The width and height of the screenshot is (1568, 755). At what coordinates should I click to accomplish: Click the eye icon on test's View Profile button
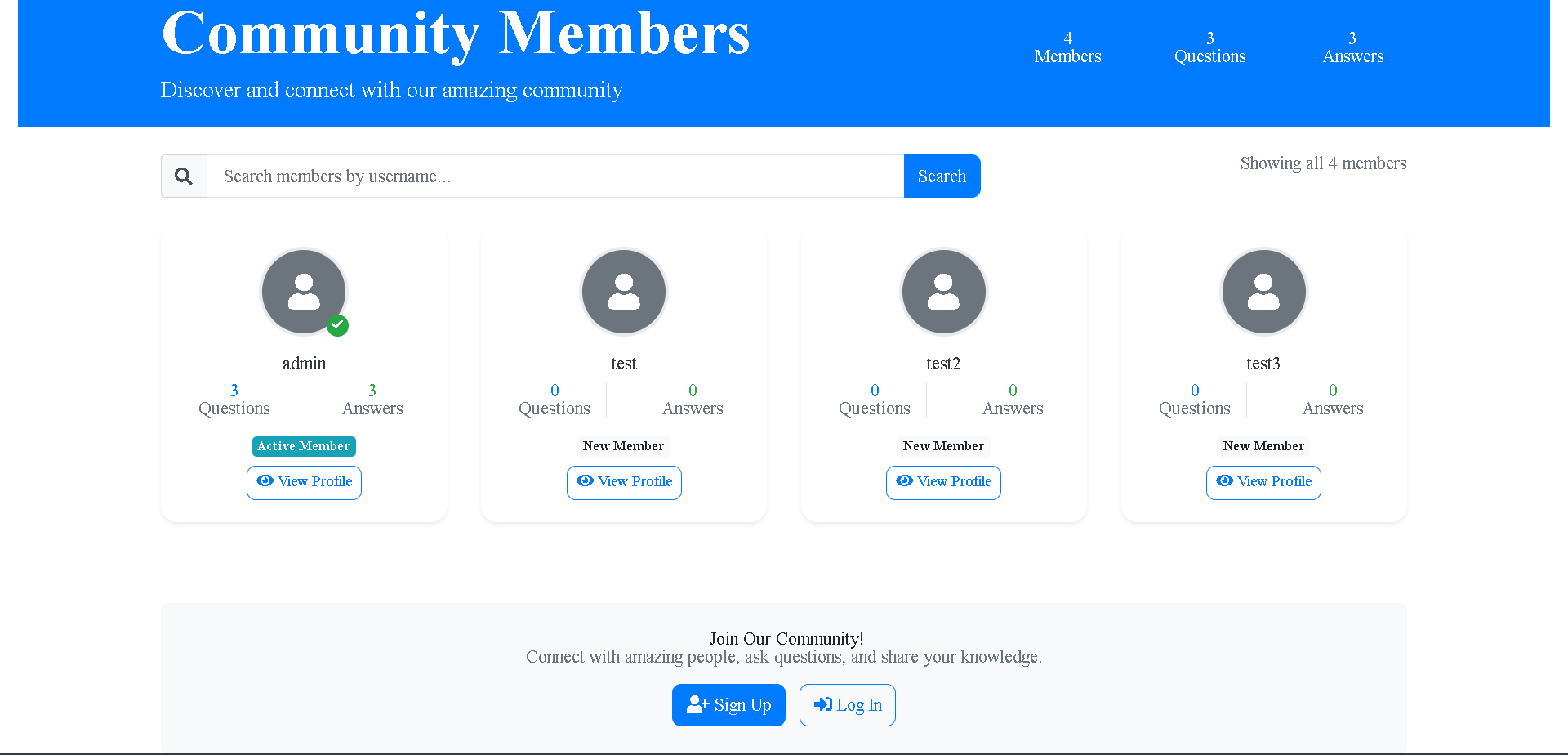coord(585,481)
